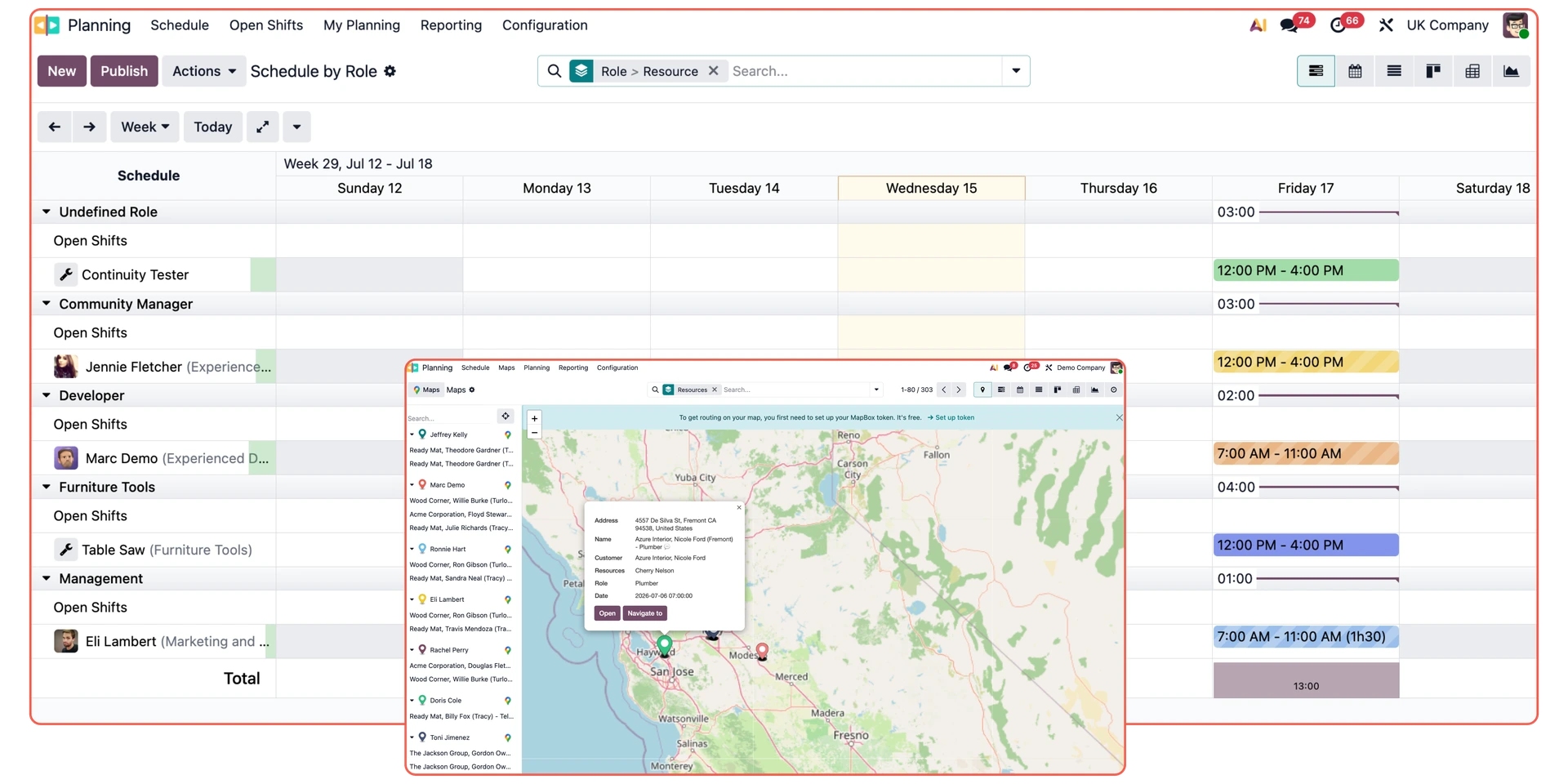The width and height of the screenshot is (1568, 784).
Task: Open Table Saw blue shift on Friday
Action: (1306, 545)
